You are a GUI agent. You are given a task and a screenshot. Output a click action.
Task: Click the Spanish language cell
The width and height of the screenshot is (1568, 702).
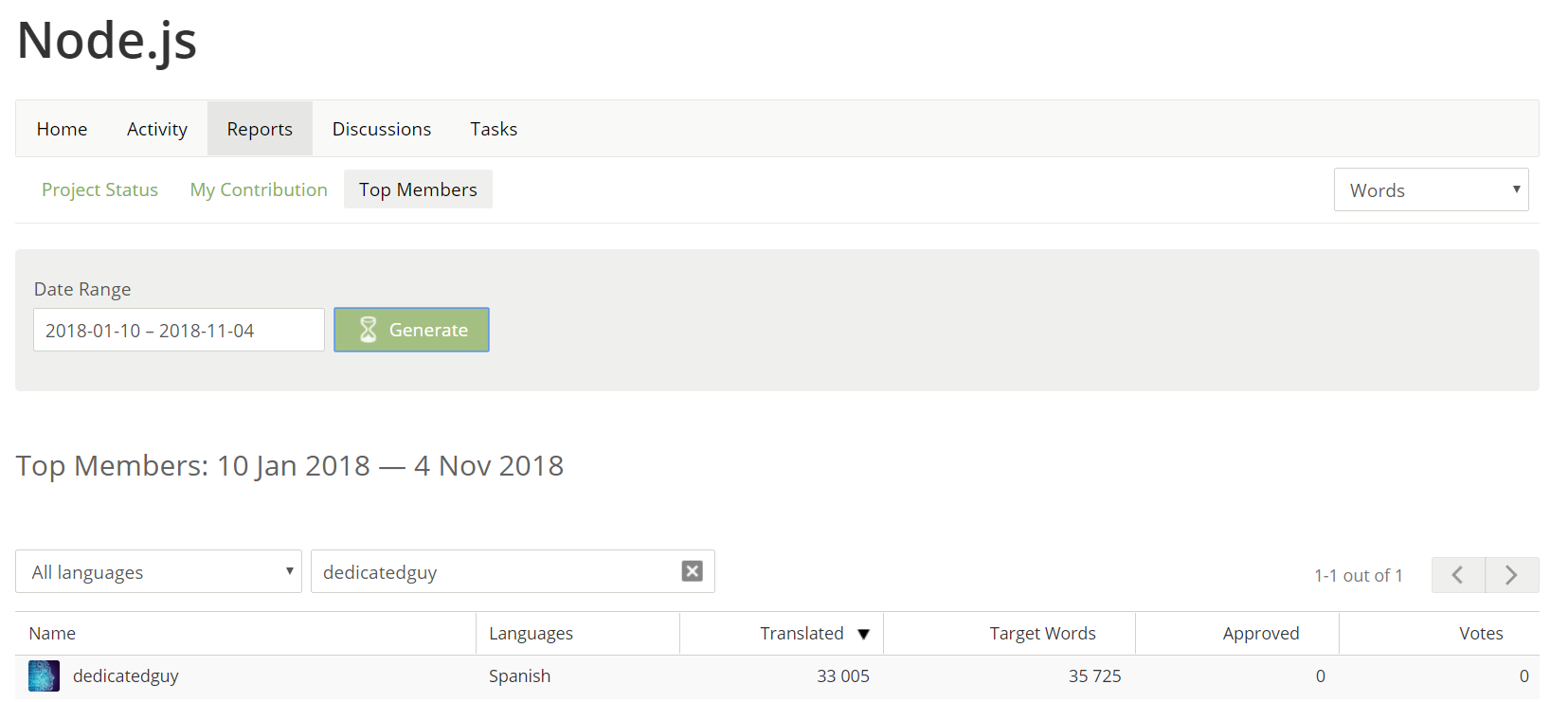[x=519, y=675]
